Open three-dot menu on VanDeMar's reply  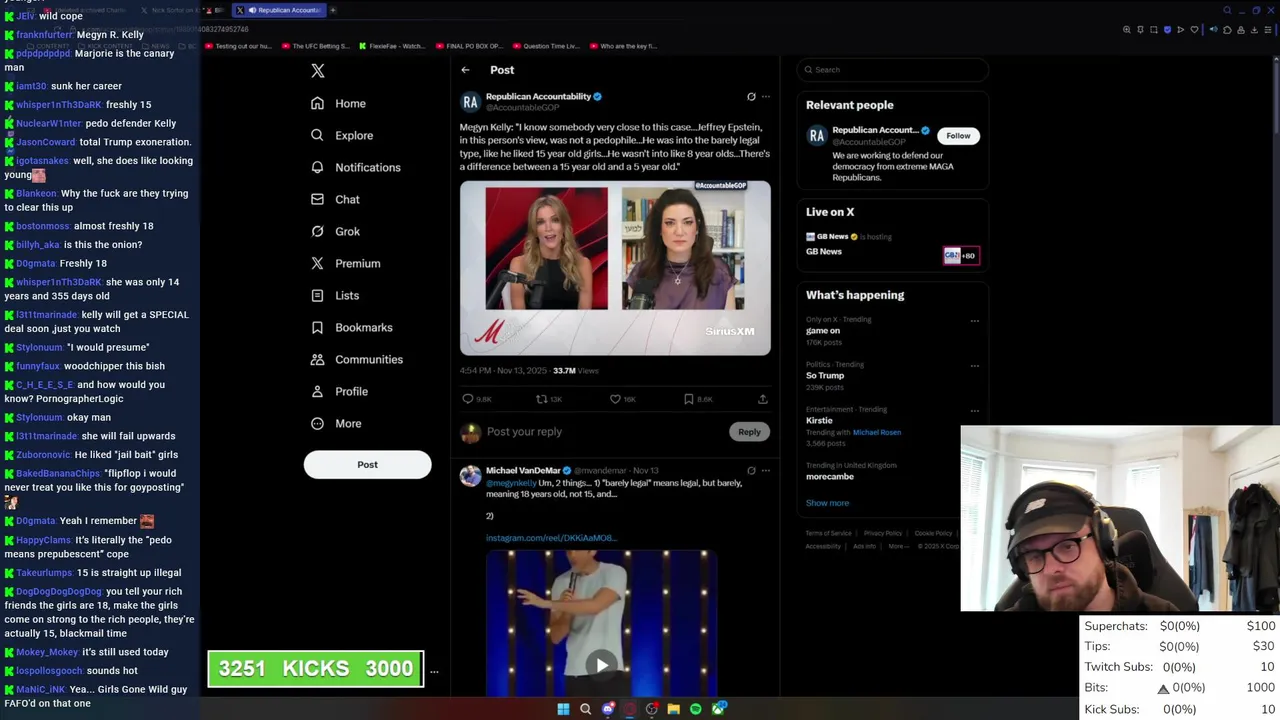[x=766, y=470]
